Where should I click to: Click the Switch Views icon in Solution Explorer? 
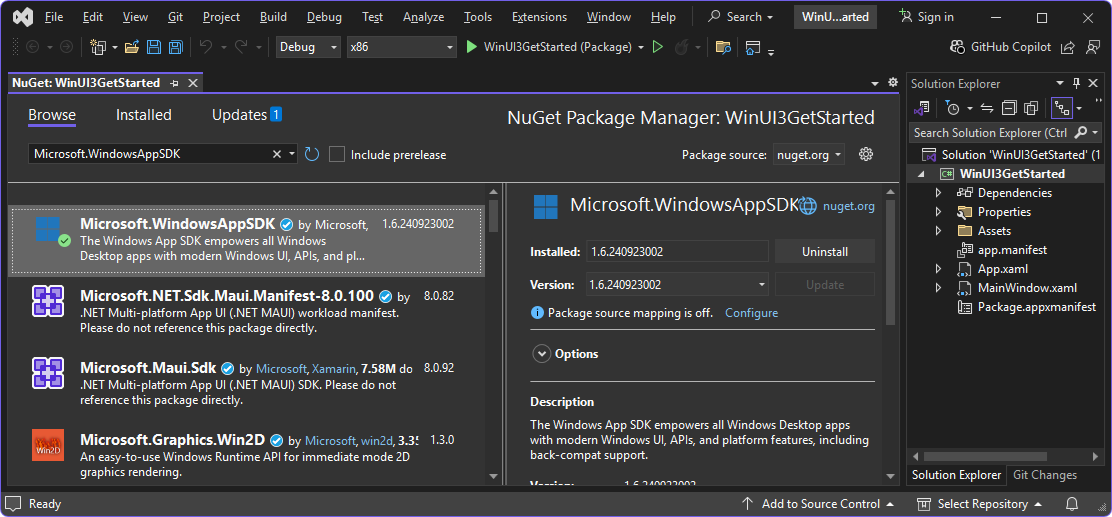click(x=921, y=109)
